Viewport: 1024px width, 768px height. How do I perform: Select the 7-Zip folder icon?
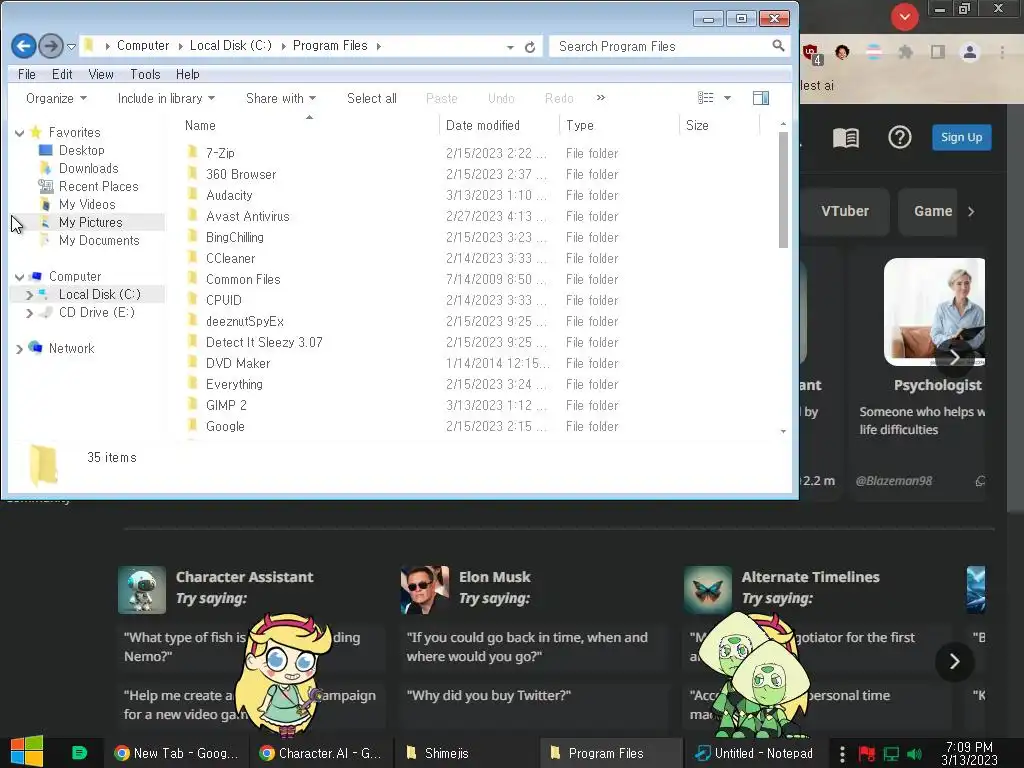coord(192,153)
